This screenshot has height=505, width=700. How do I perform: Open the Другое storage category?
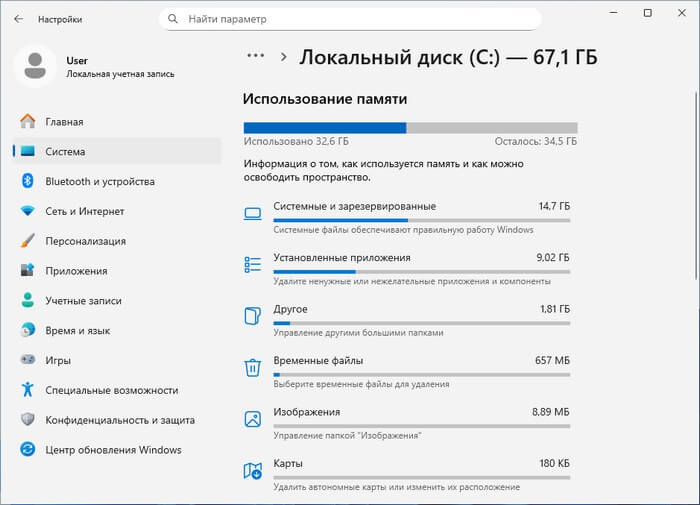tap(410, 316)
